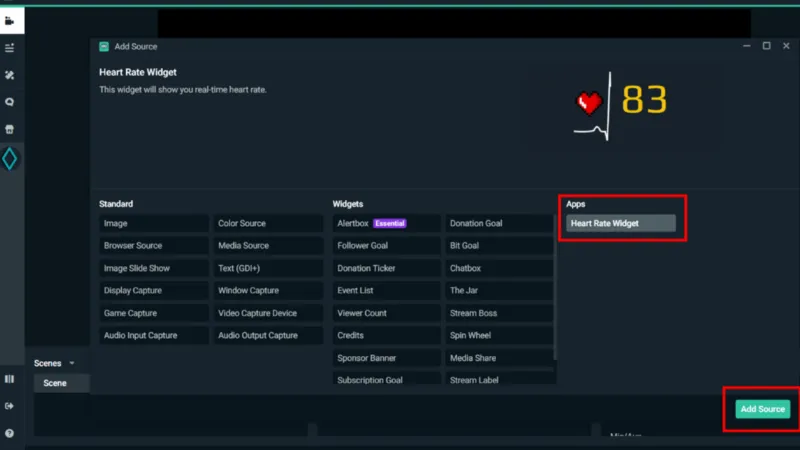Select the Stream Boss widget

pos(499,313)
